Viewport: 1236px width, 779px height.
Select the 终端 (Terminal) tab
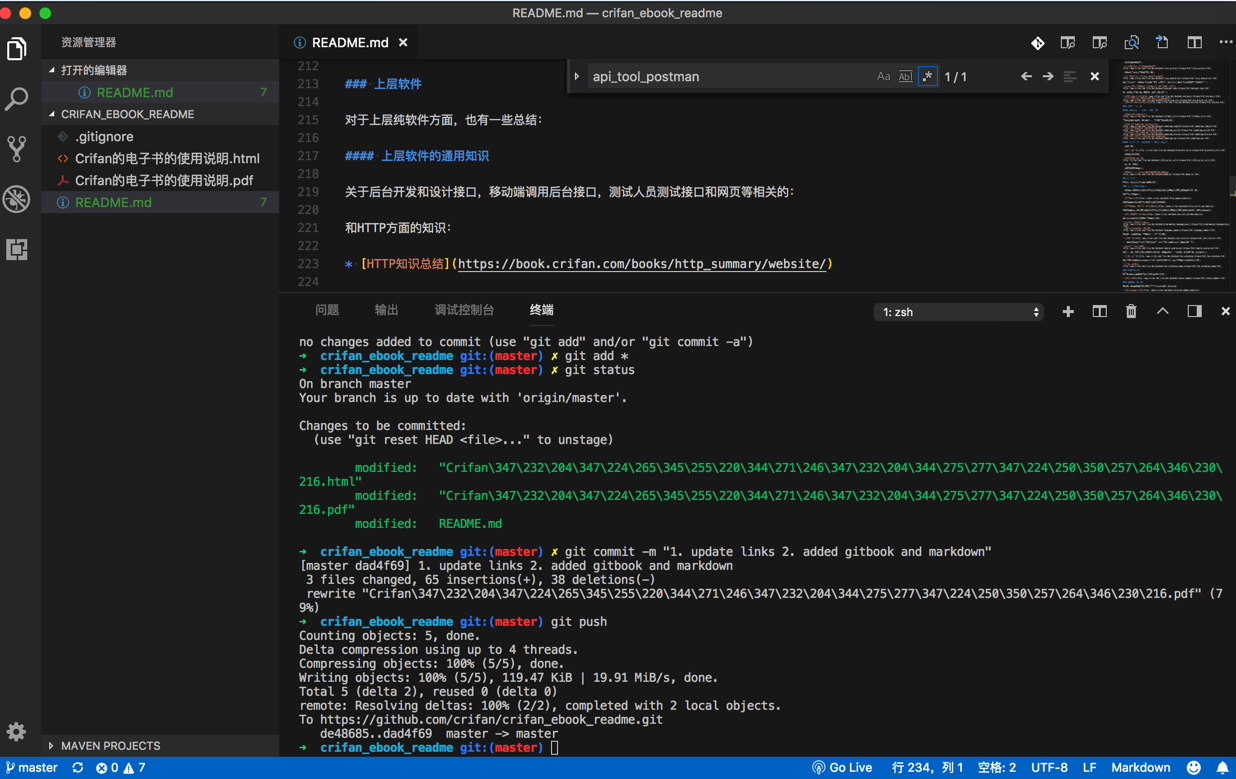(x=541, y=310)
